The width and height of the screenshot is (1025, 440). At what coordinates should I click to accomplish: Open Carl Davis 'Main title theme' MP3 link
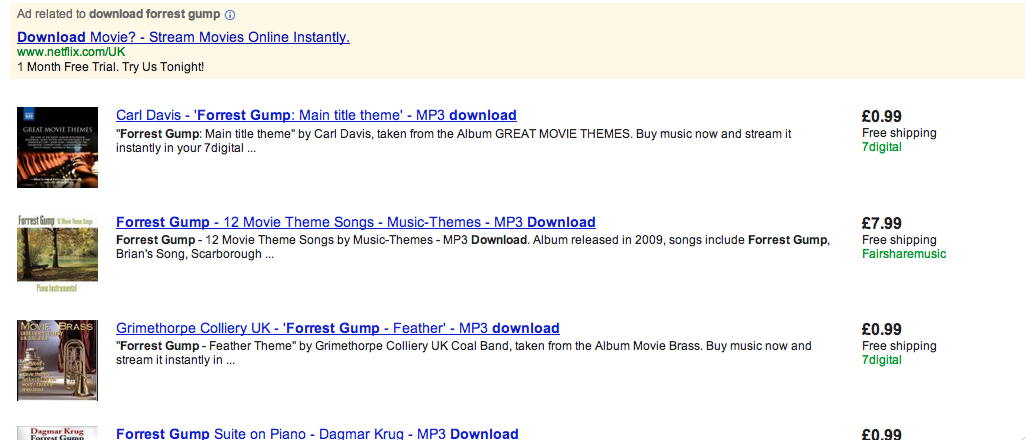point(316,115)
